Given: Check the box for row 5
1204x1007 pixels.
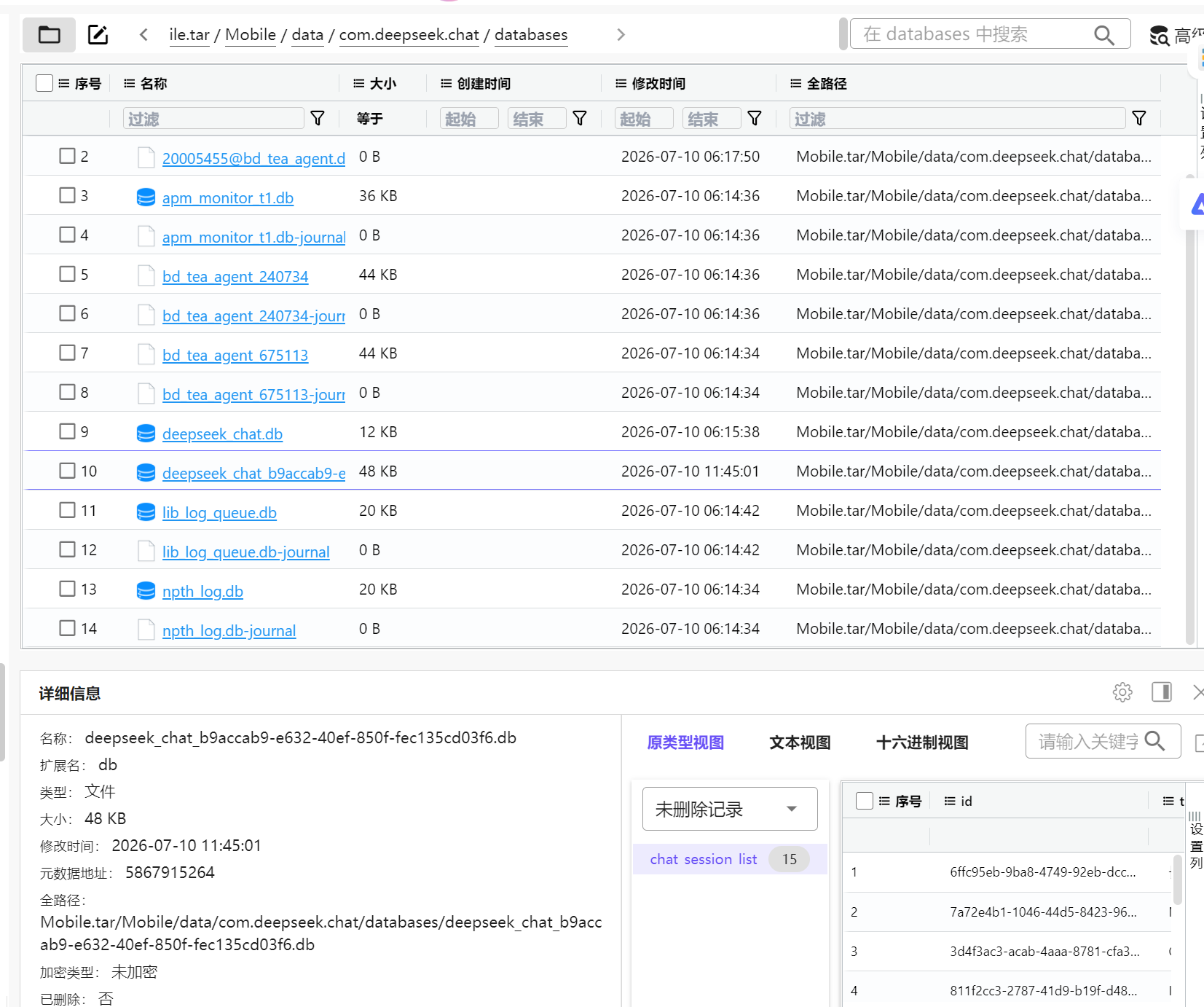Looking at the screenshot, I should [67, 274].
